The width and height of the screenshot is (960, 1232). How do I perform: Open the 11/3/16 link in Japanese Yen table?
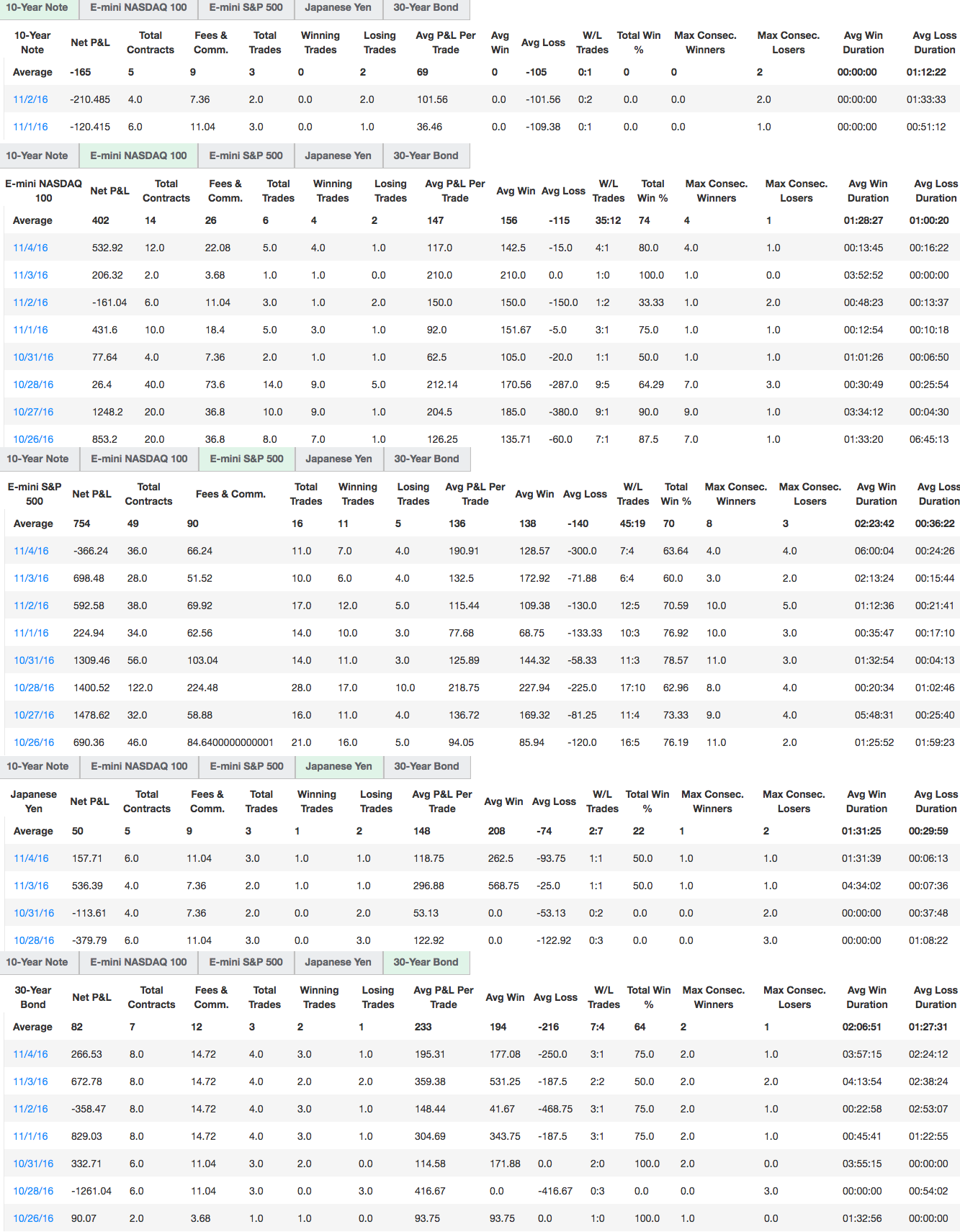[31, 886]
